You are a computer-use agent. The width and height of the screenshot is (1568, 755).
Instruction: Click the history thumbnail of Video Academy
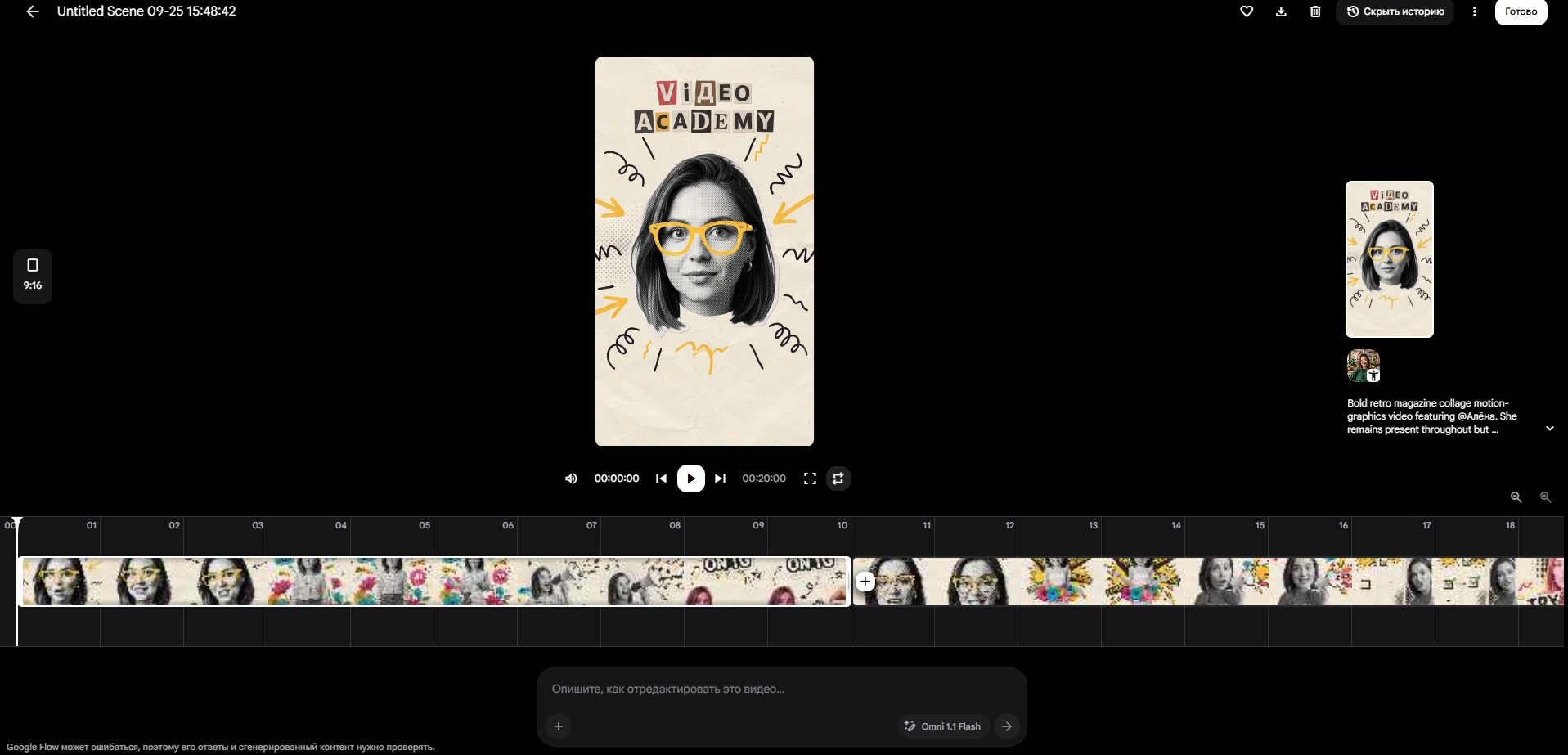click(1390, 259)
